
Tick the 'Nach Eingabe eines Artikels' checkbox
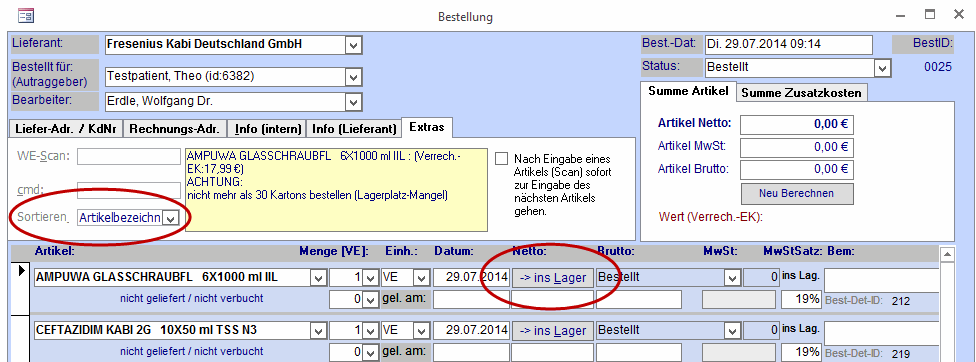(x=502, y=159)
